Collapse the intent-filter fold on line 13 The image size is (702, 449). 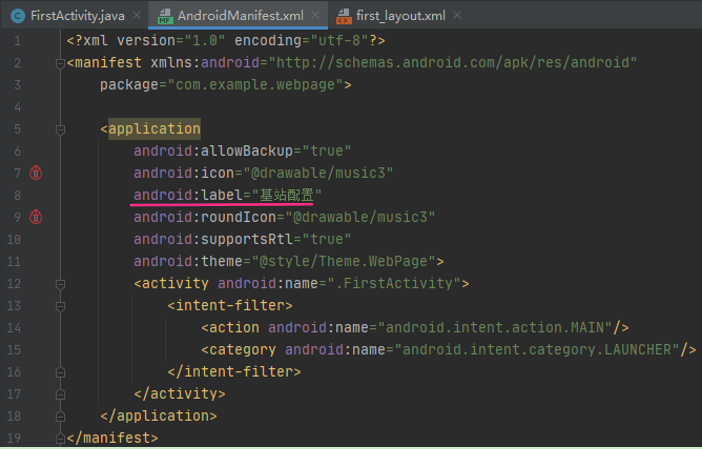point(60,307)
